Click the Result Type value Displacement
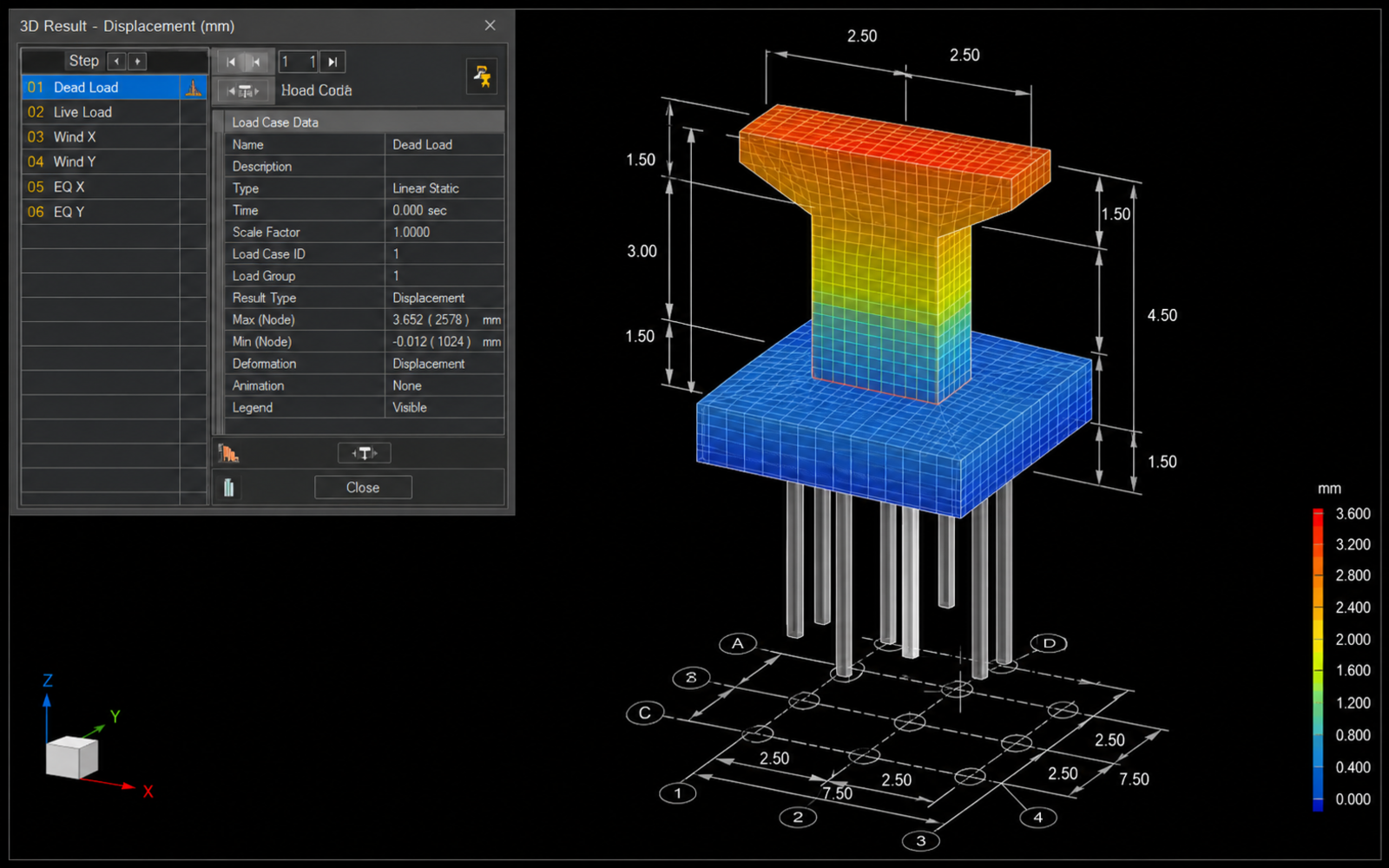The image size is (1389, 868). (444, 298)
